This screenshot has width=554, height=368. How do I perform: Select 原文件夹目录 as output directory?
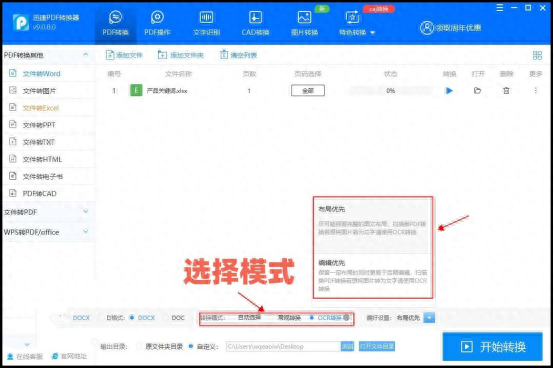159,346
